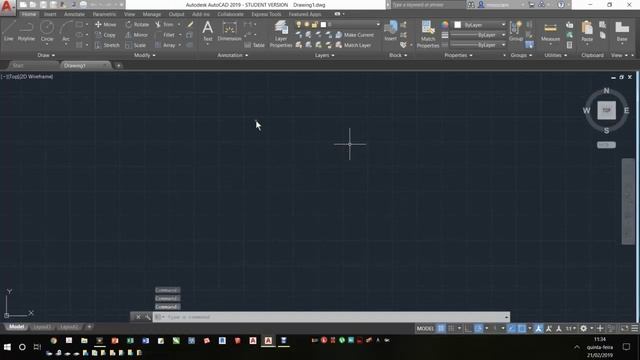The height and width of the screenshot is (360, 640).
Task: Switch to Layout1 tab
Action: click(42, 327)
